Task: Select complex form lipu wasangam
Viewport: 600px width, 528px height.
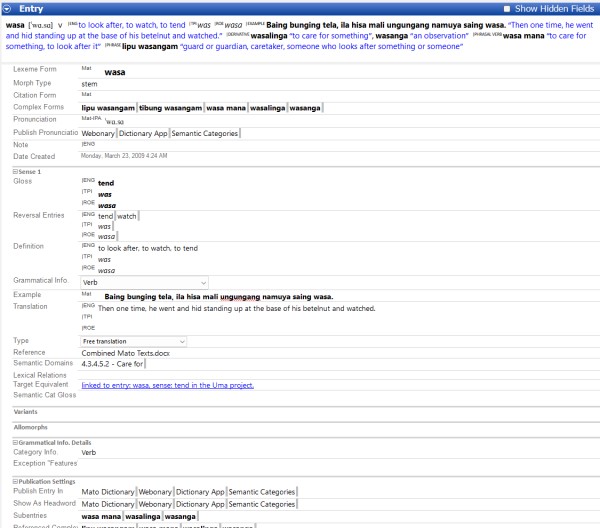Action: coord(108,108)
